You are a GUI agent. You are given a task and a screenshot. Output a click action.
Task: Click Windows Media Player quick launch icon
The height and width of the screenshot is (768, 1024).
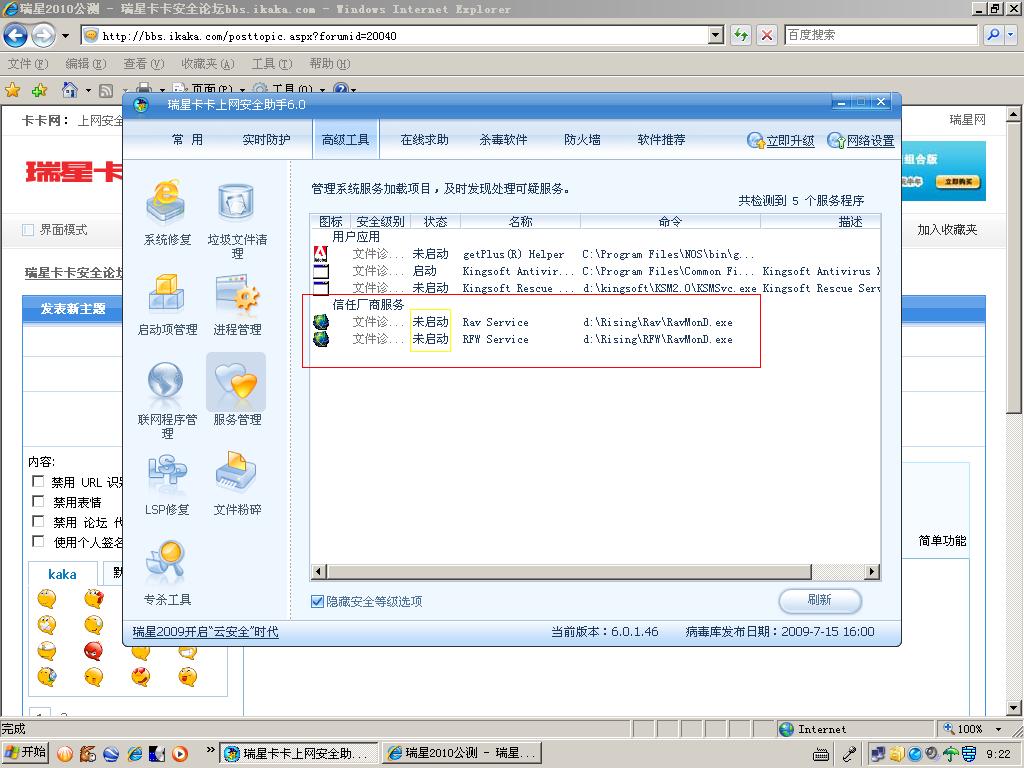180,754
